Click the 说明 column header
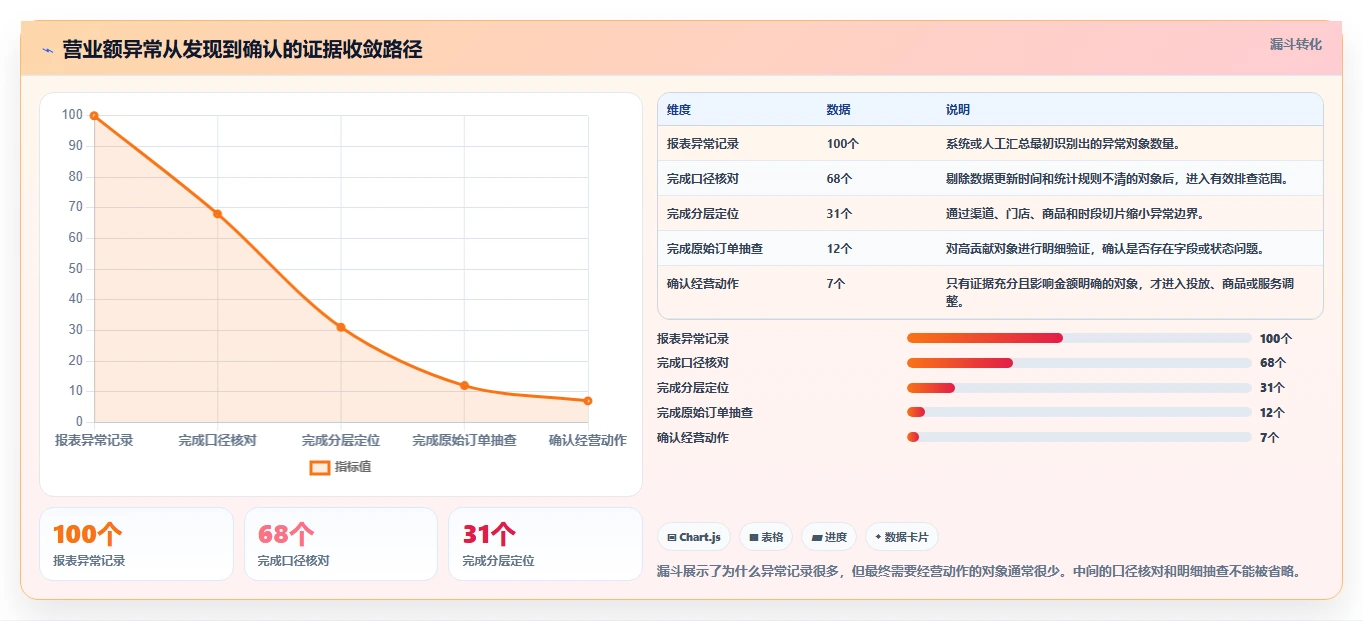 coord(958,110)
